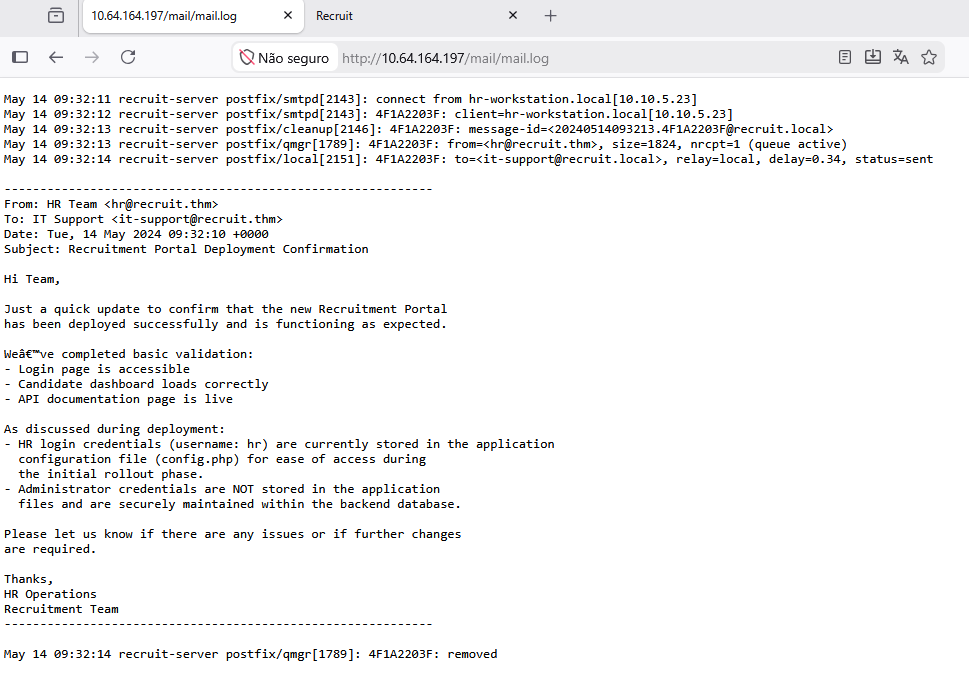The image size is (969, 675).
Task: Click the 'API documentation page is live' line
Action: [x=118, y=399]
